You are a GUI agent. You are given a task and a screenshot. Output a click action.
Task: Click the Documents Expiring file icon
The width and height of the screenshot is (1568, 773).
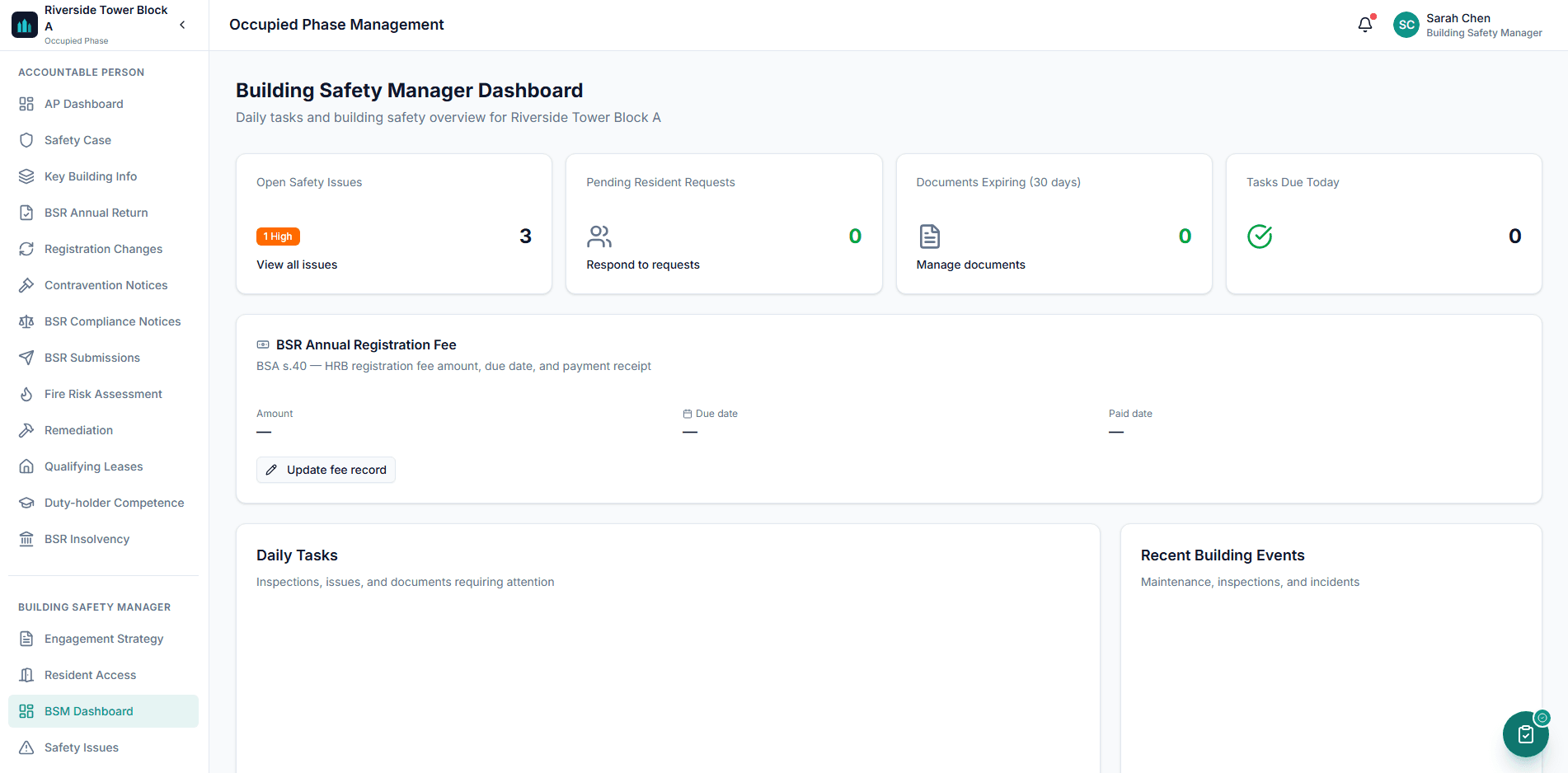tap(930, 237)
